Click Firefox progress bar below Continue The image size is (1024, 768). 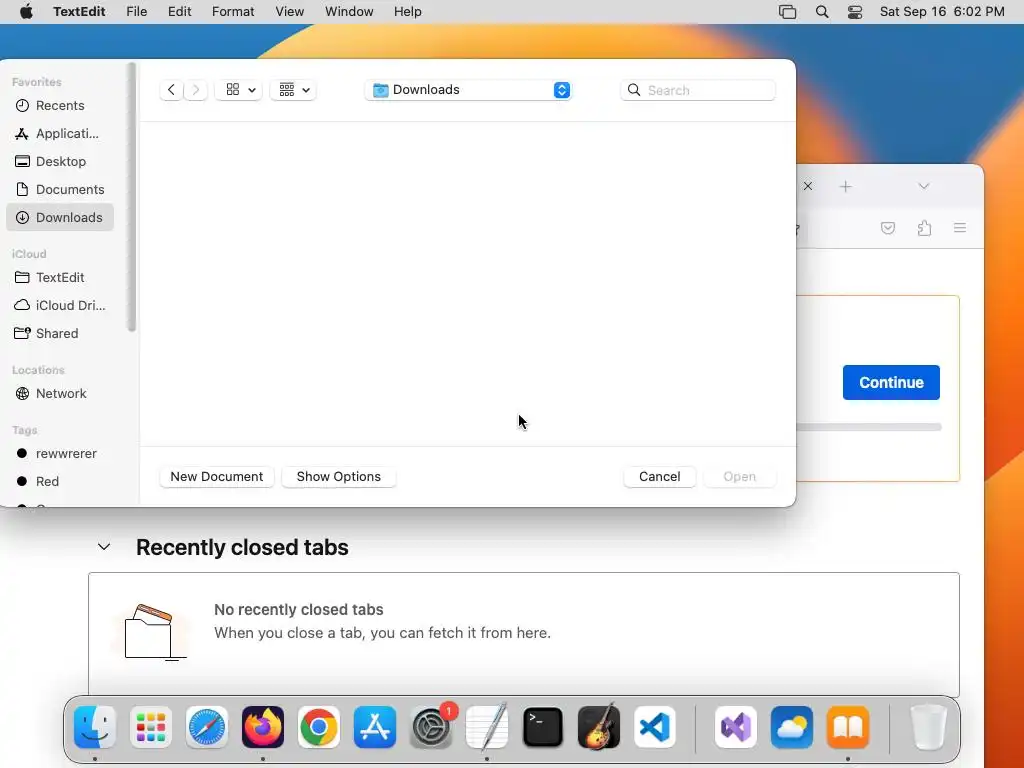coord(869,427)
